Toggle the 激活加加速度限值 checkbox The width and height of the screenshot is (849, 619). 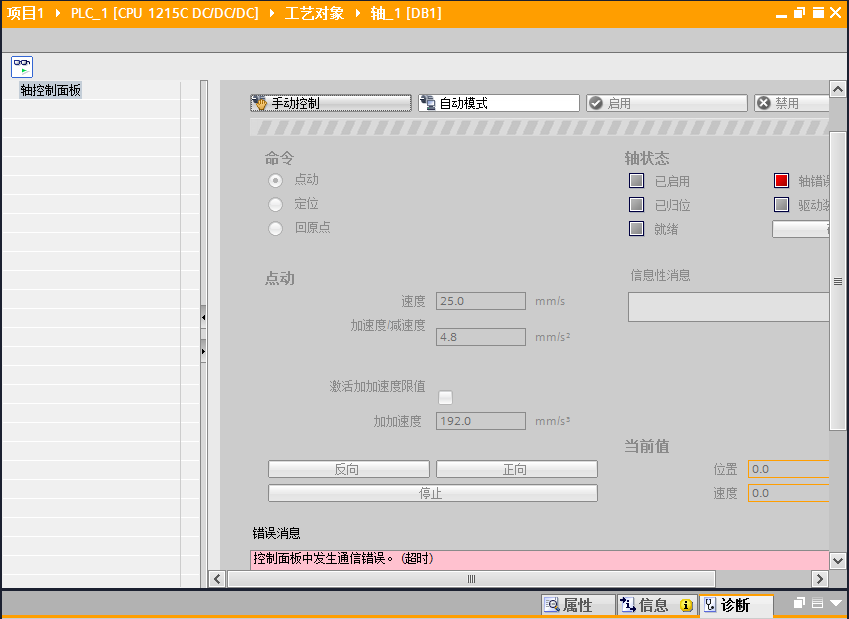[x=445, y=397]
